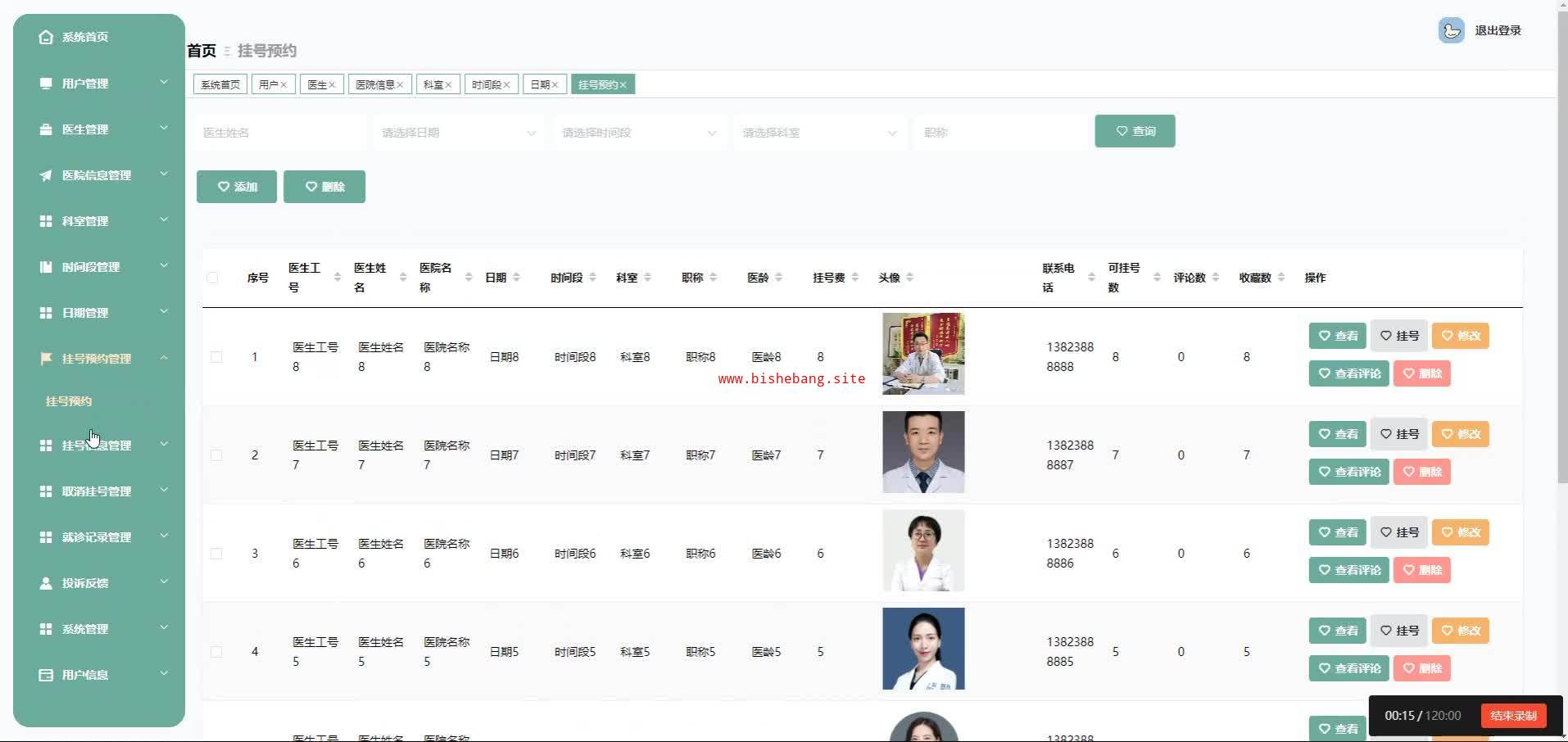Click 修改 for 医生姓名7 row
Viewport: 1568px width, 742px height.
[x=1461, y=434]
